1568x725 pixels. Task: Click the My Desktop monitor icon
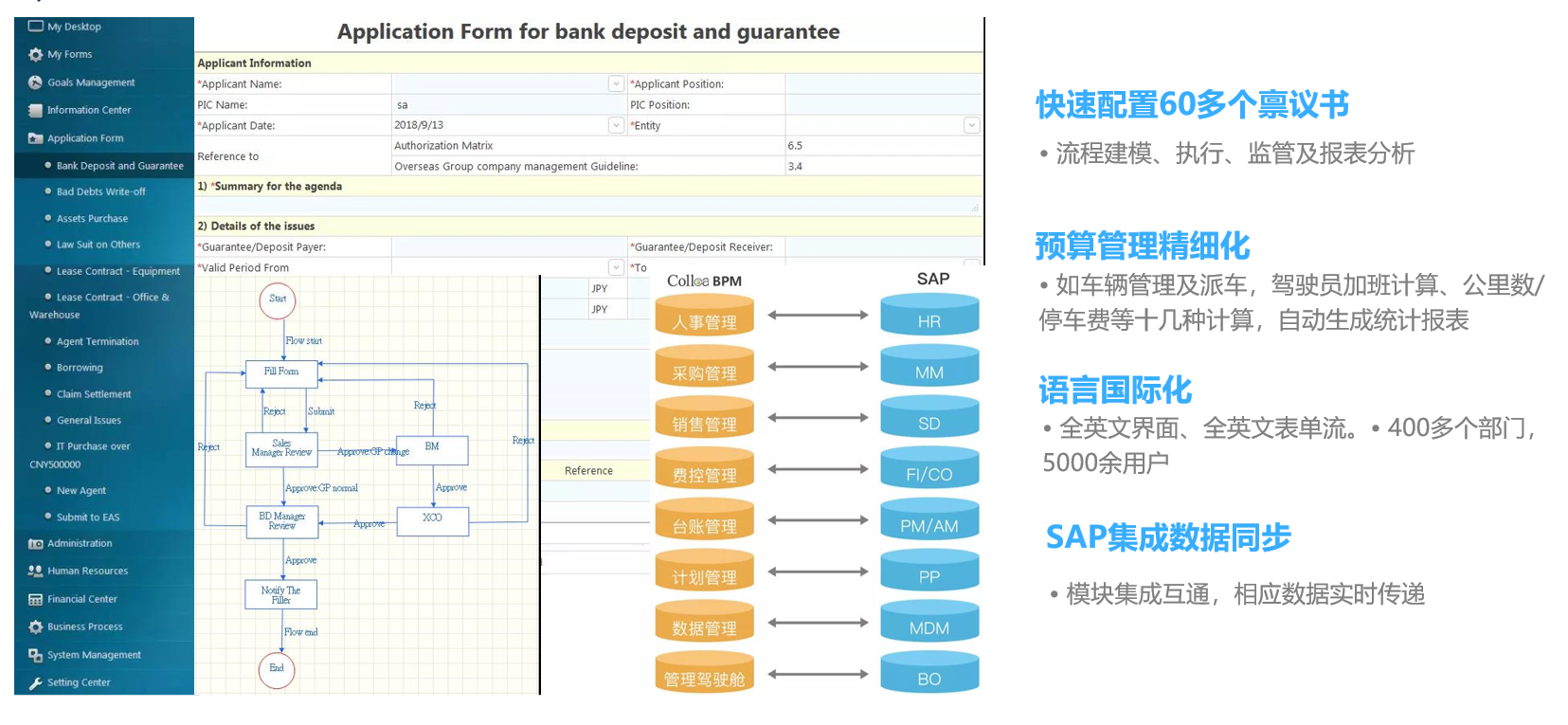click(x=35, y=27)
